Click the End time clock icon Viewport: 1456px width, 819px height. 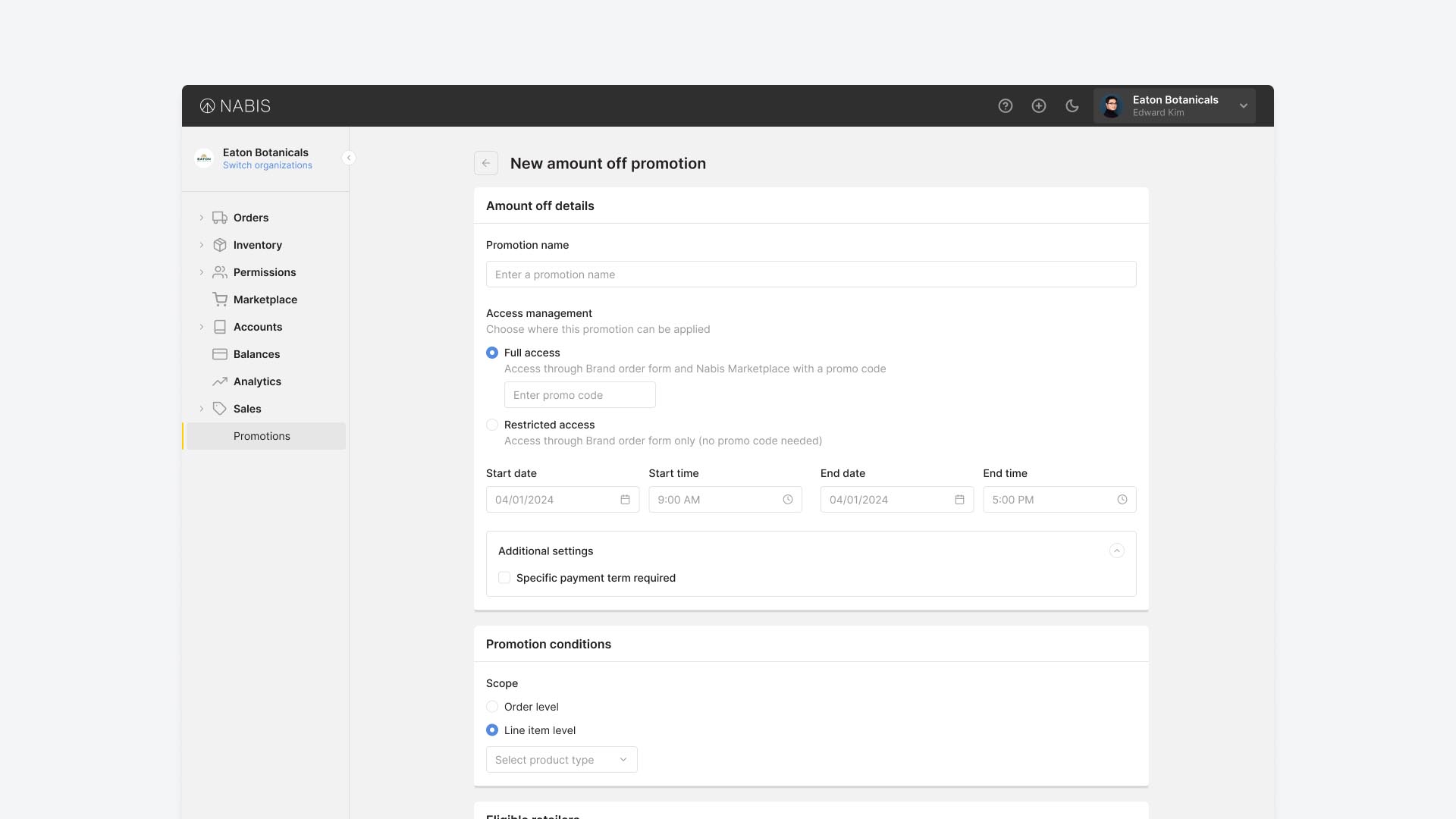click(x=1122, y=500)
